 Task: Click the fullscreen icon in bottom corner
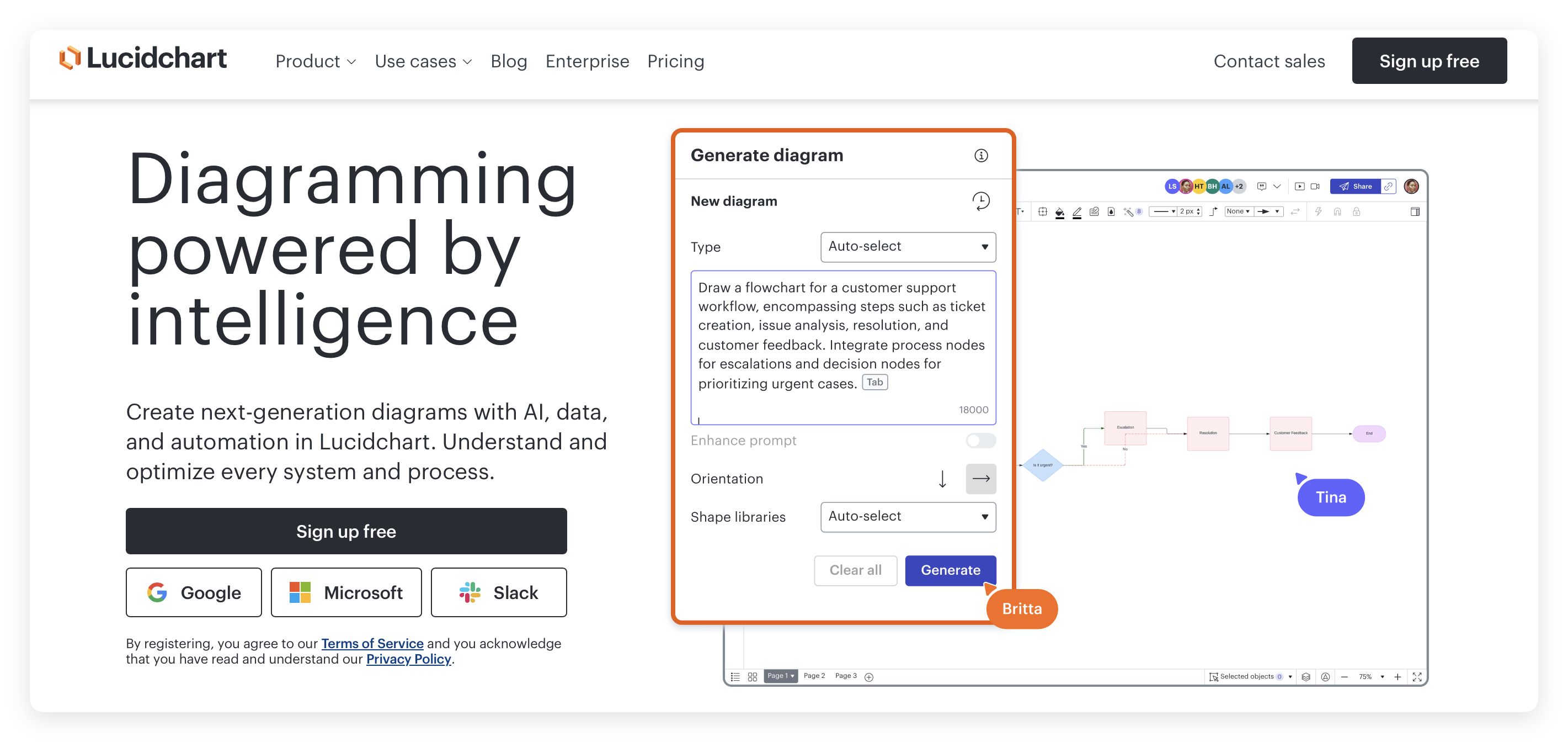1417,677
